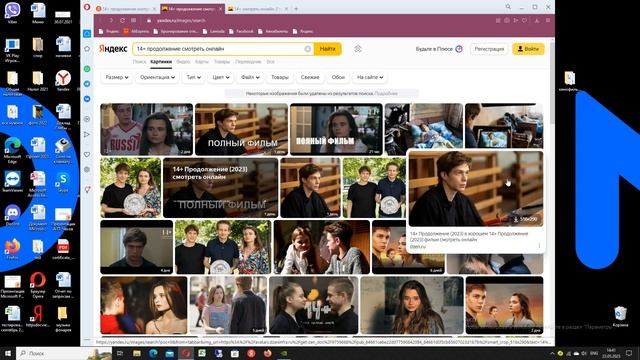Open Будьте в Плюсе link

[x=439, y=49]
